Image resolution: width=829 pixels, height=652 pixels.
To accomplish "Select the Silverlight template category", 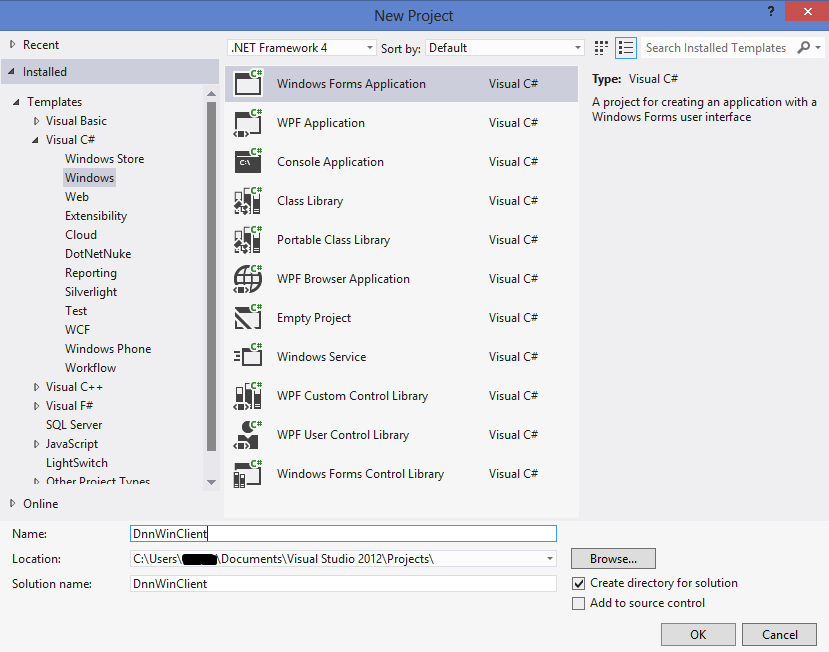I will tap(91, 292).
